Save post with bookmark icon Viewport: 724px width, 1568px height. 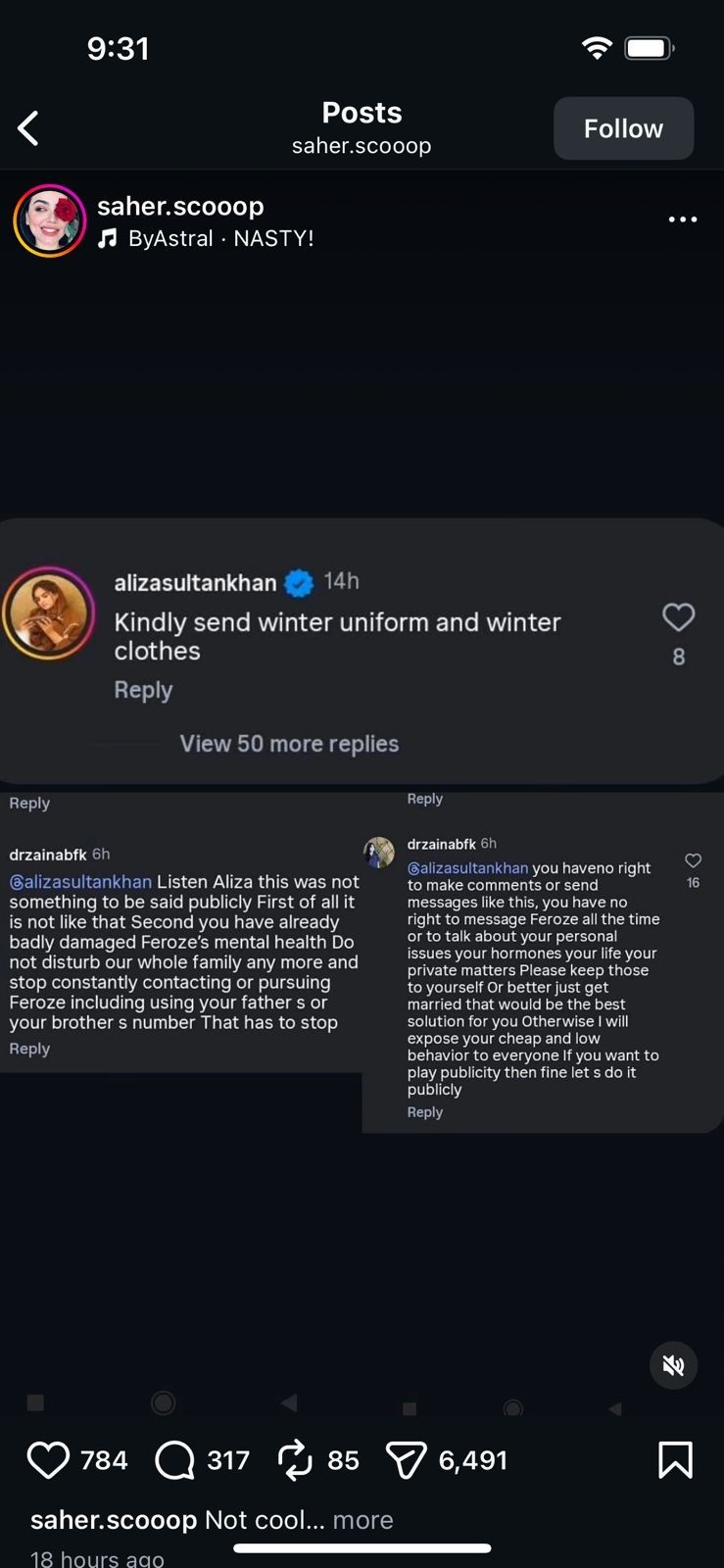click(675, 1459)
